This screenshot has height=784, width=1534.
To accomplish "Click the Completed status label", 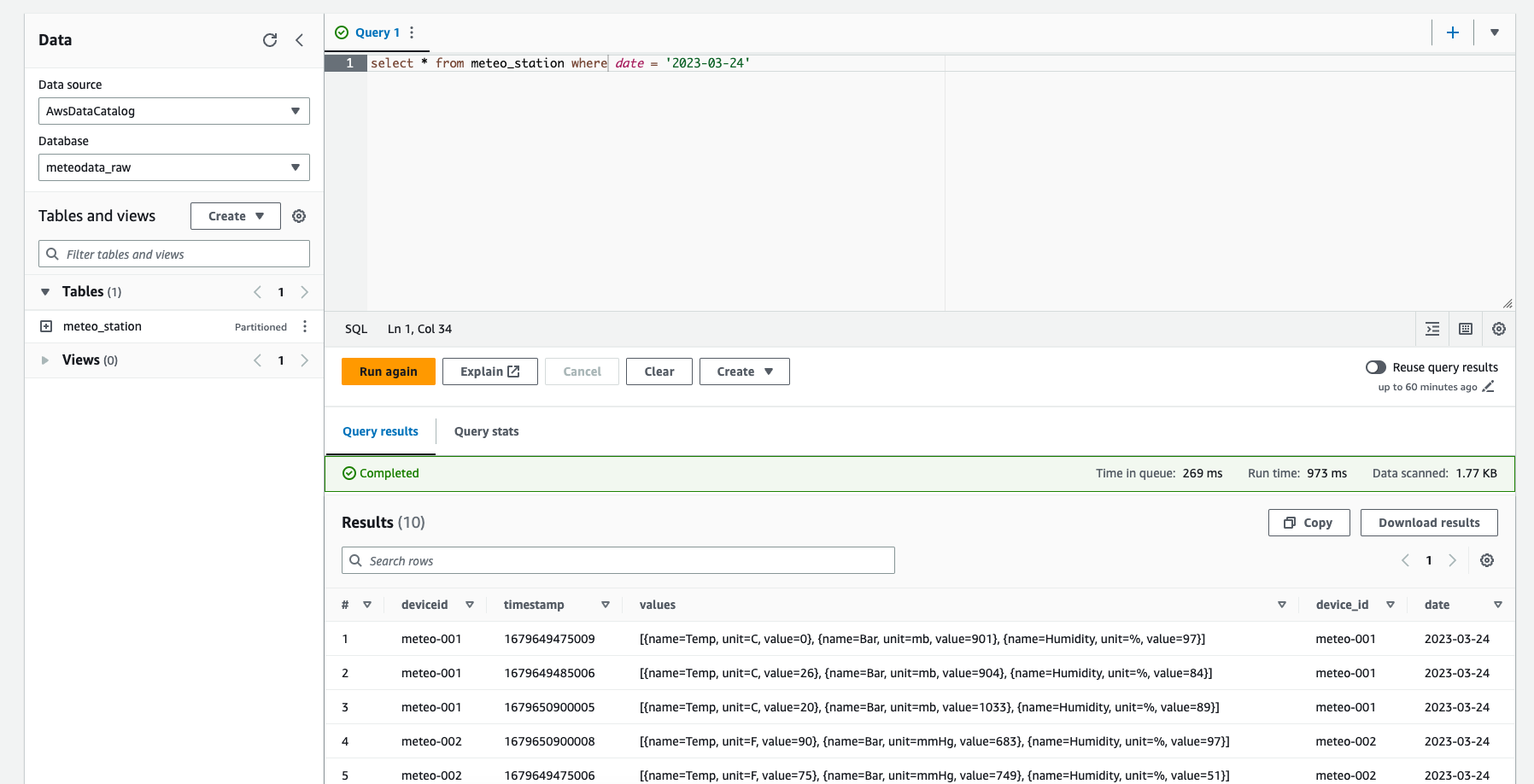I will click(x=381, y=473).
